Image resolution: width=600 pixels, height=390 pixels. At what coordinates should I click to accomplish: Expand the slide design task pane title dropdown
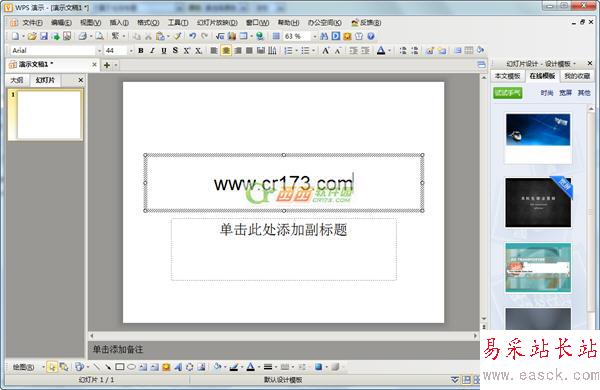574,64
